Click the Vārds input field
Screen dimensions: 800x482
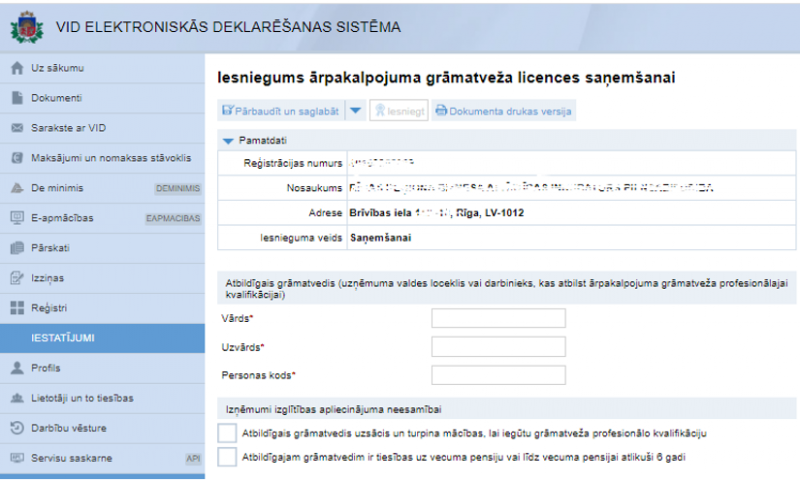tap(498, 318)
